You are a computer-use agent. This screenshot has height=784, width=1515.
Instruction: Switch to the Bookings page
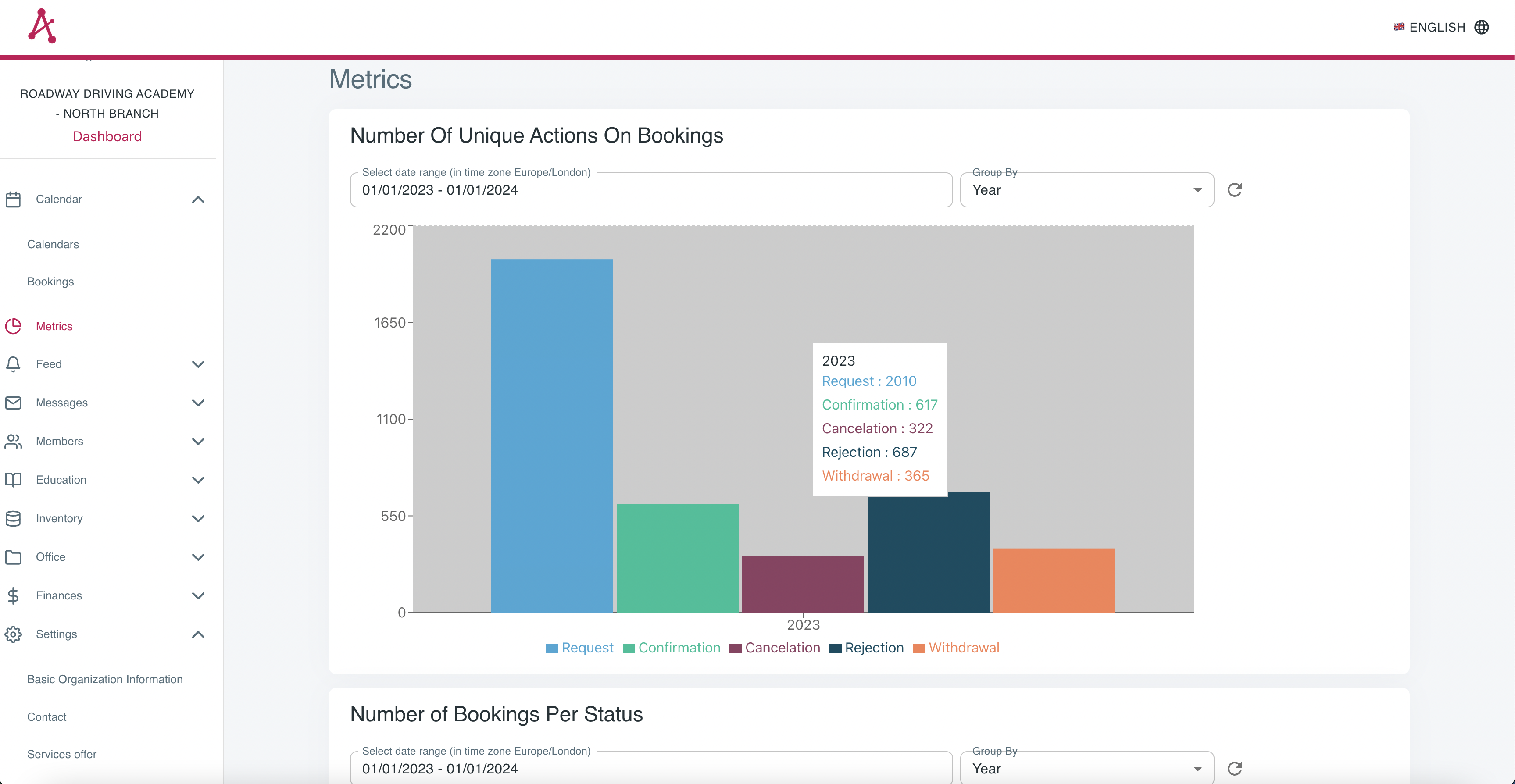pyautogui.click(x=50, y=281)
